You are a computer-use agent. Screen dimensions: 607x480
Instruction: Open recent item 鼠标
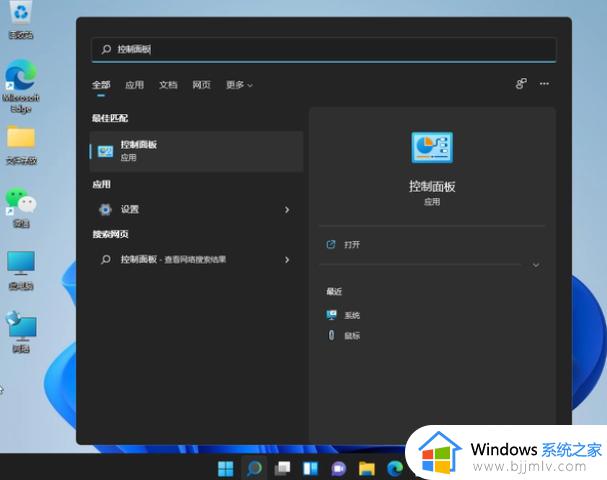[344, 335]
